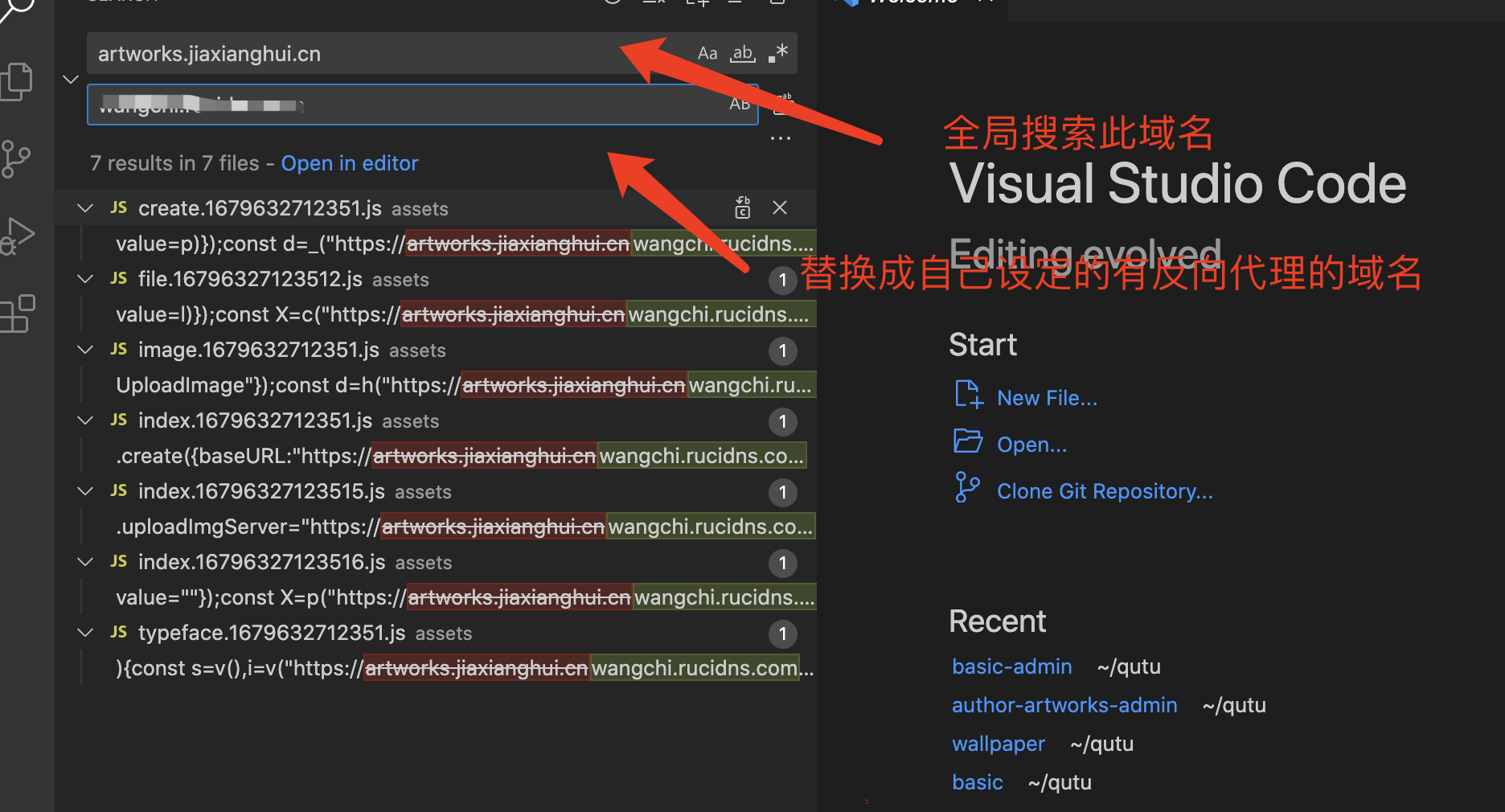The image size is (1505, 812).
Task: Collapse index.16796327123516.js result group
Action: (x=85, y=562)
